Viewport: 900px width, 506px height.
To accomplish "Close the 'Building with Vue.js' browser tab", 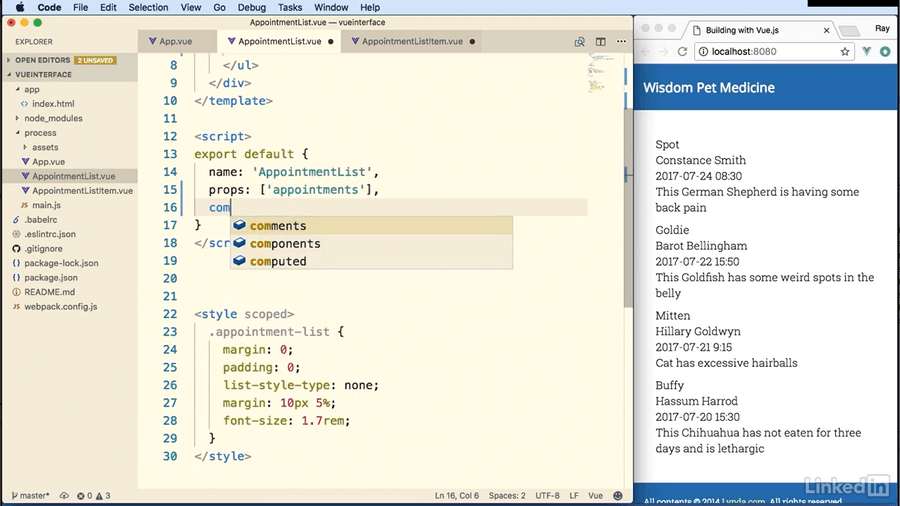I will 827,30.
